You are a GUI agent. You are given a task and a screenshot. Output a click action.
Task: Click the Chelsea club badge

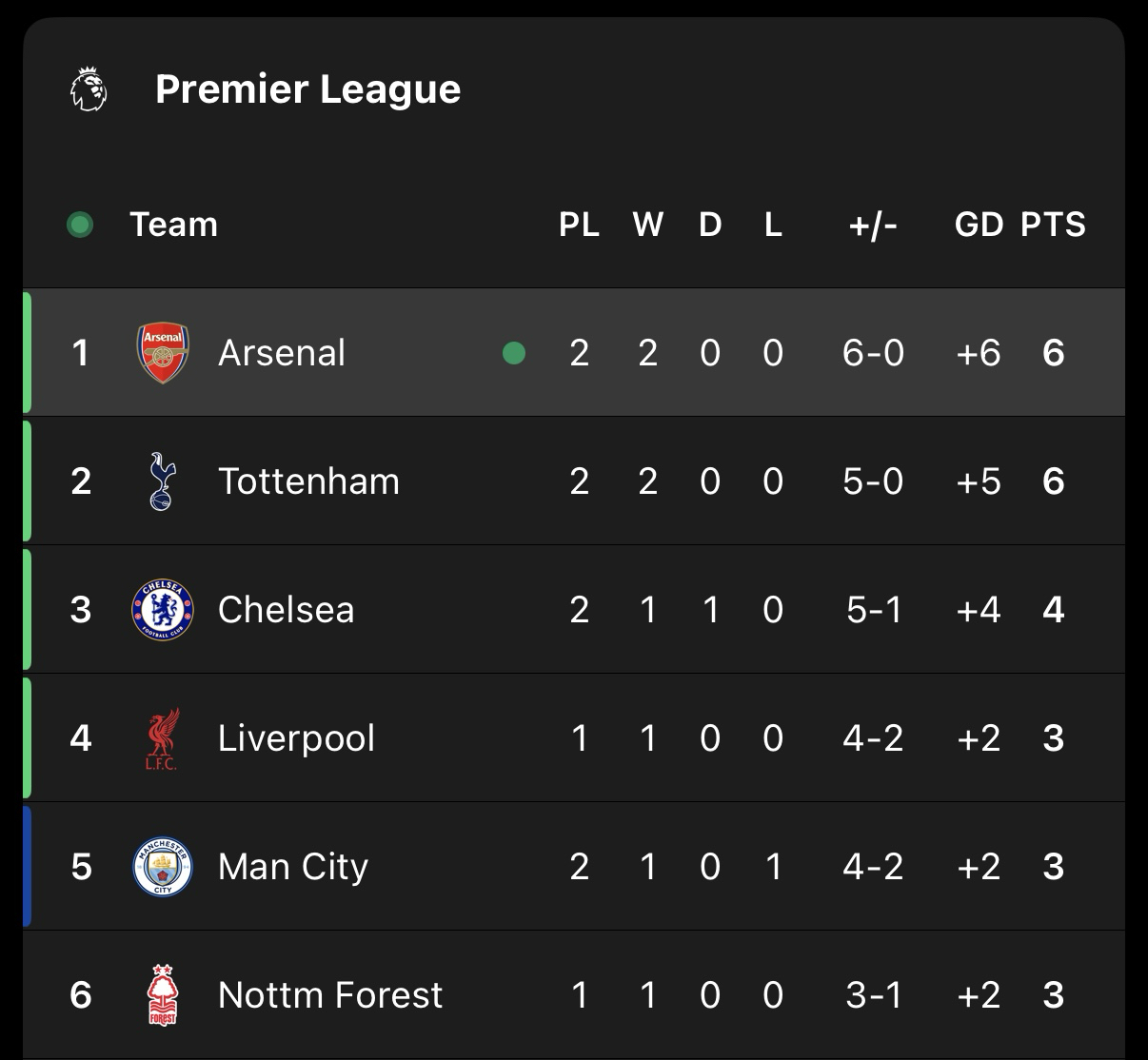tap(163, 609)
